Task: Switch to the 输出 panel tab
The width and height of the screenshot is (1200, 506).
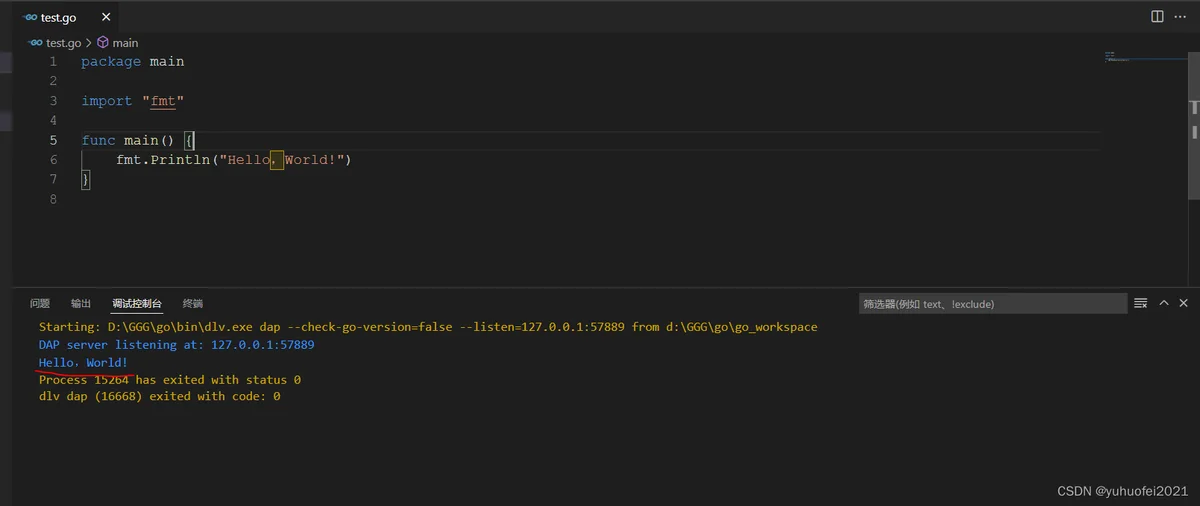Action: [x=81, y=304]
